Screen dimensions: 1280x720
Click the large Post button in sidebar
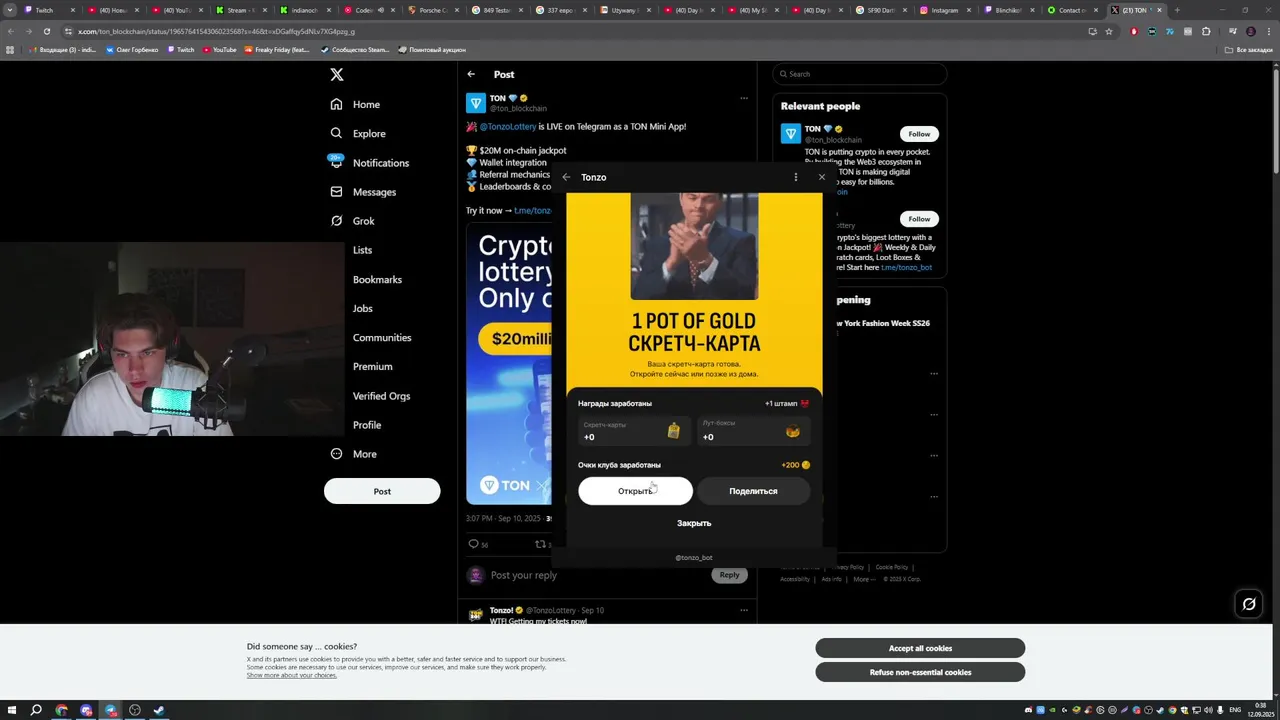382,491
